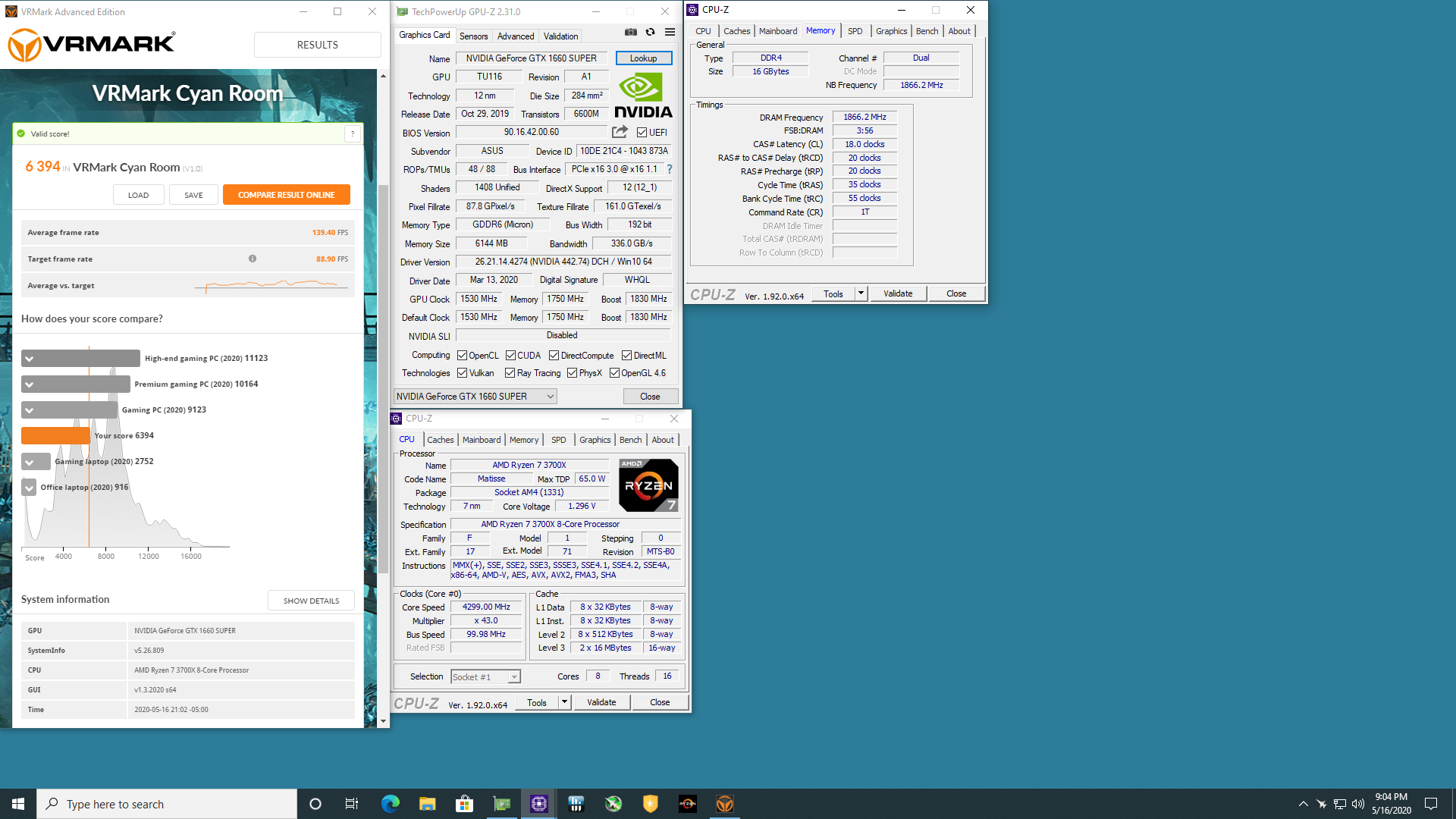Viewport: 1456px width, 819px height.
Task: Toggle the CUDA checkbox
Action: 510,356
